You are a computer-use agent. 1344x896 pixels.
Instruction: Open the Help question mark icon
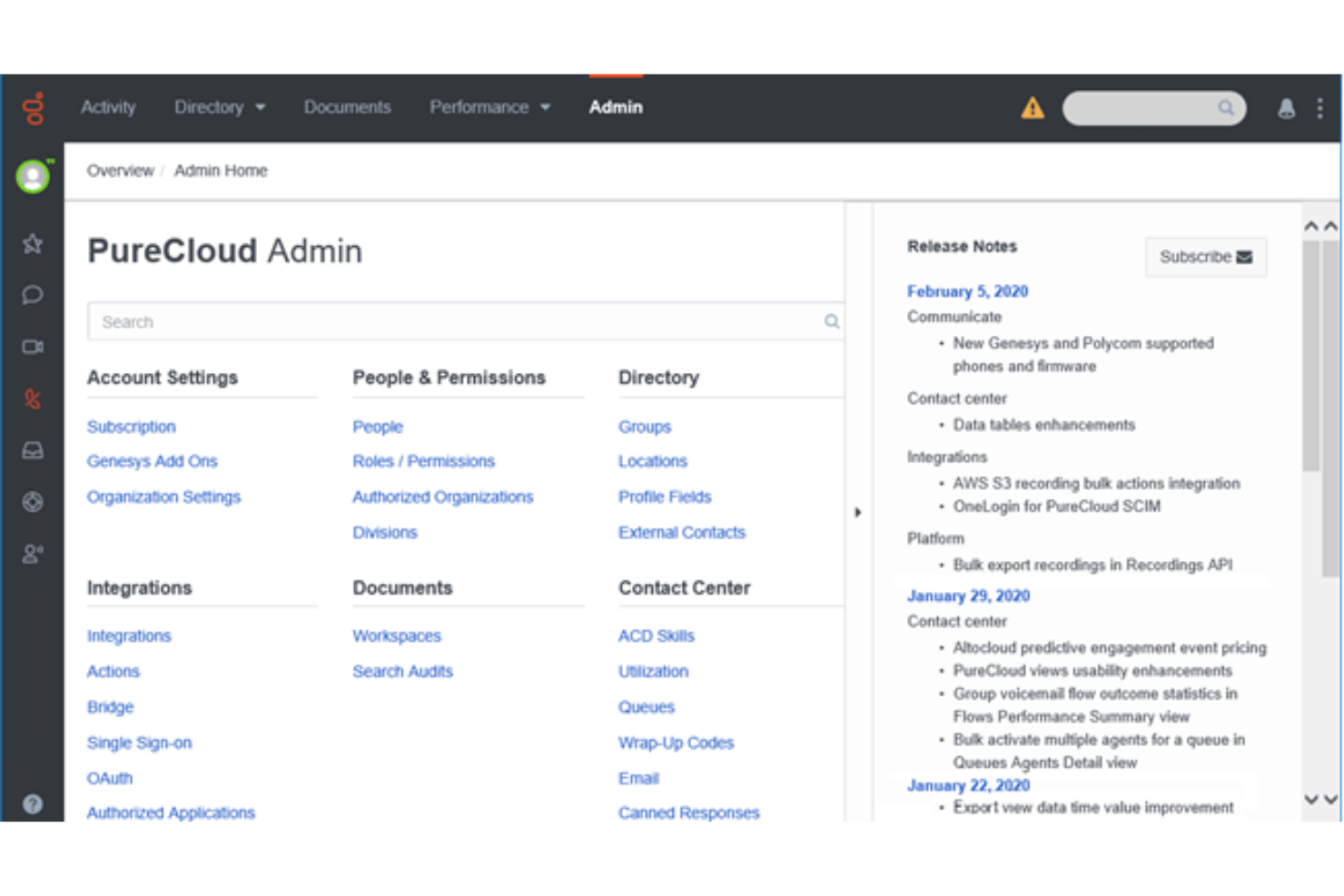pos(33,804)
